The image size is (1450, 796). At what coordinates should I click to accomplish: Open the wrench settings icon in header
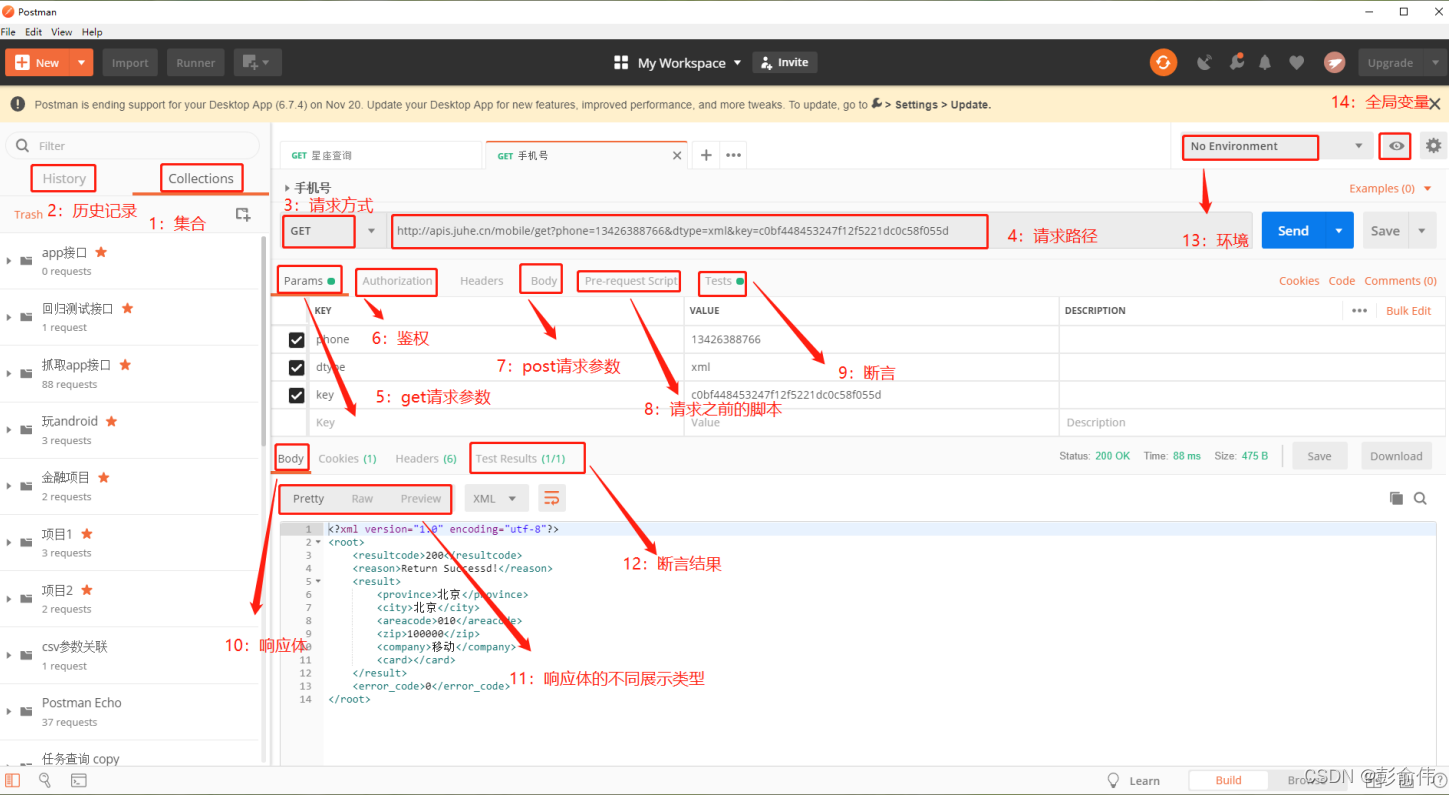pyautogui.click(x=1237, y=62)
